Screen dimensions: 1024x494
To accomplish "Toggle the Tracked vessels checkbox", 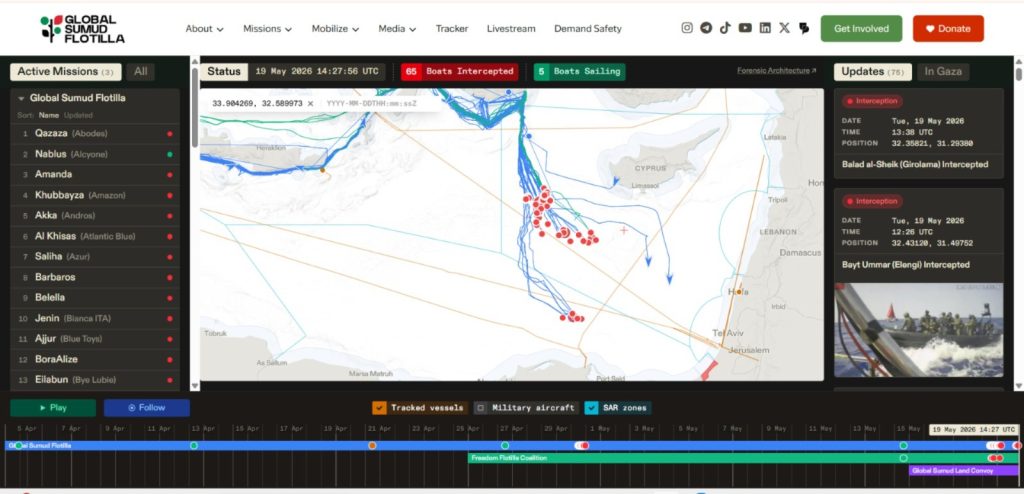I will (379, 408).
